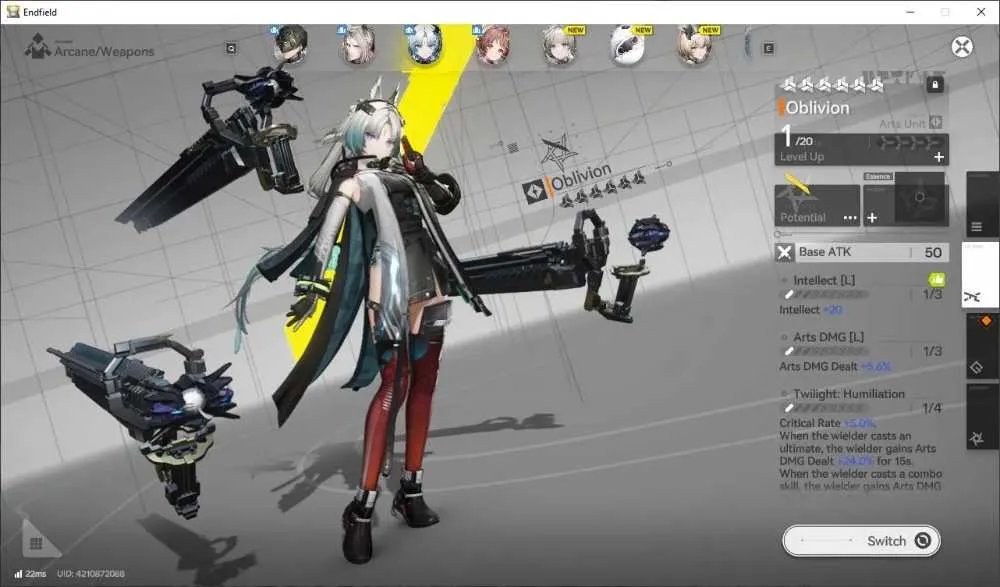Open the Potential panel
The image size is (1000, 587).
817,205
